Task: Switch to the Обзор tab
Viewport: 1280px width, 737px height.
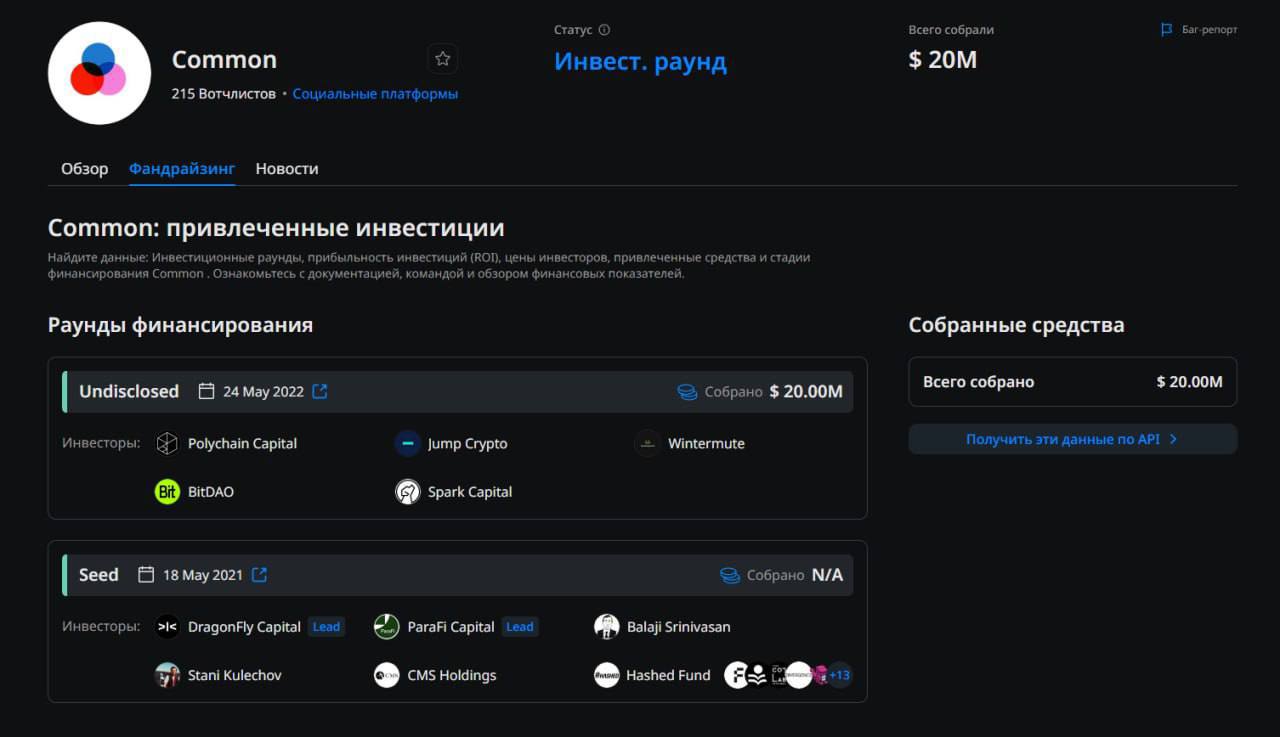Action: [x=84, y=169]
